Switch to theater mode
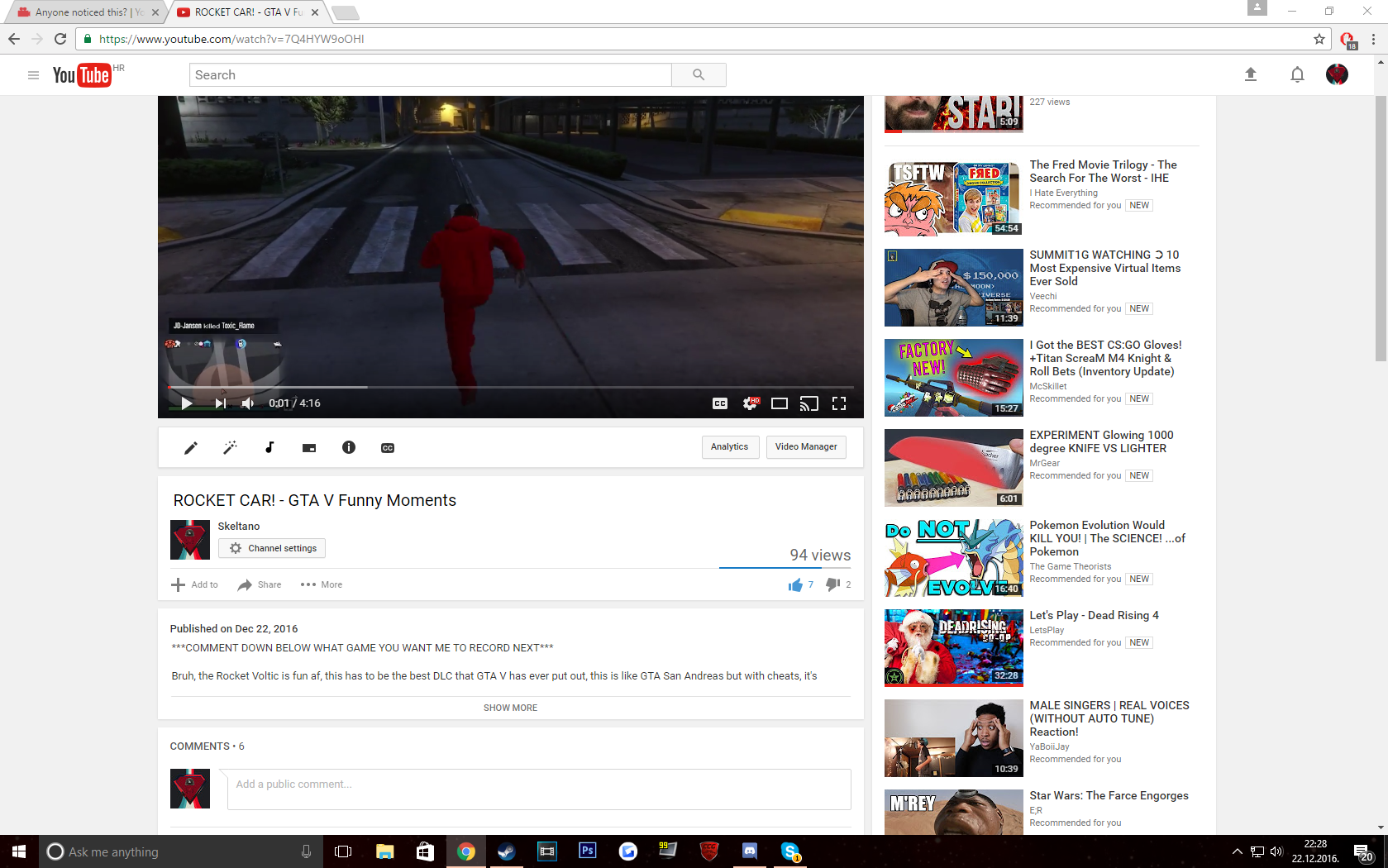 [779, 403]
